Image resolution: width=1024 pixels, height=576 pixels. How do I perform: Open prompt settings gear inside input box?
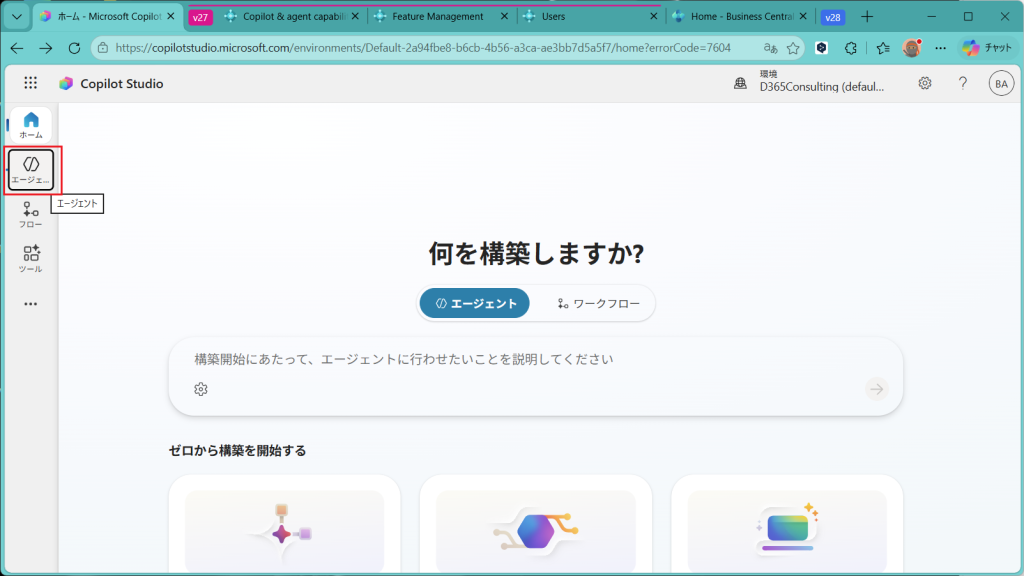pyautogui.click(x=201, y=389)
